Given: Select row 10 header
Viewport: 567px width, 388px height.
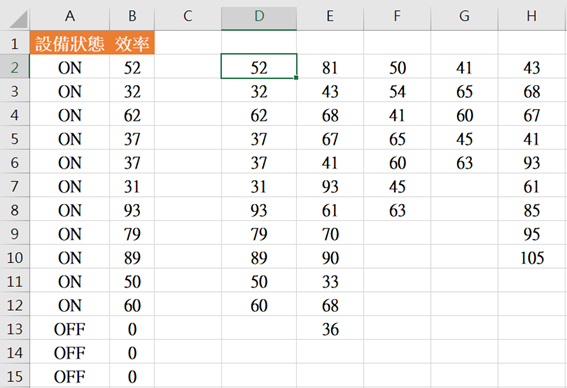Looking at the screenshot, I should (14, 257).
